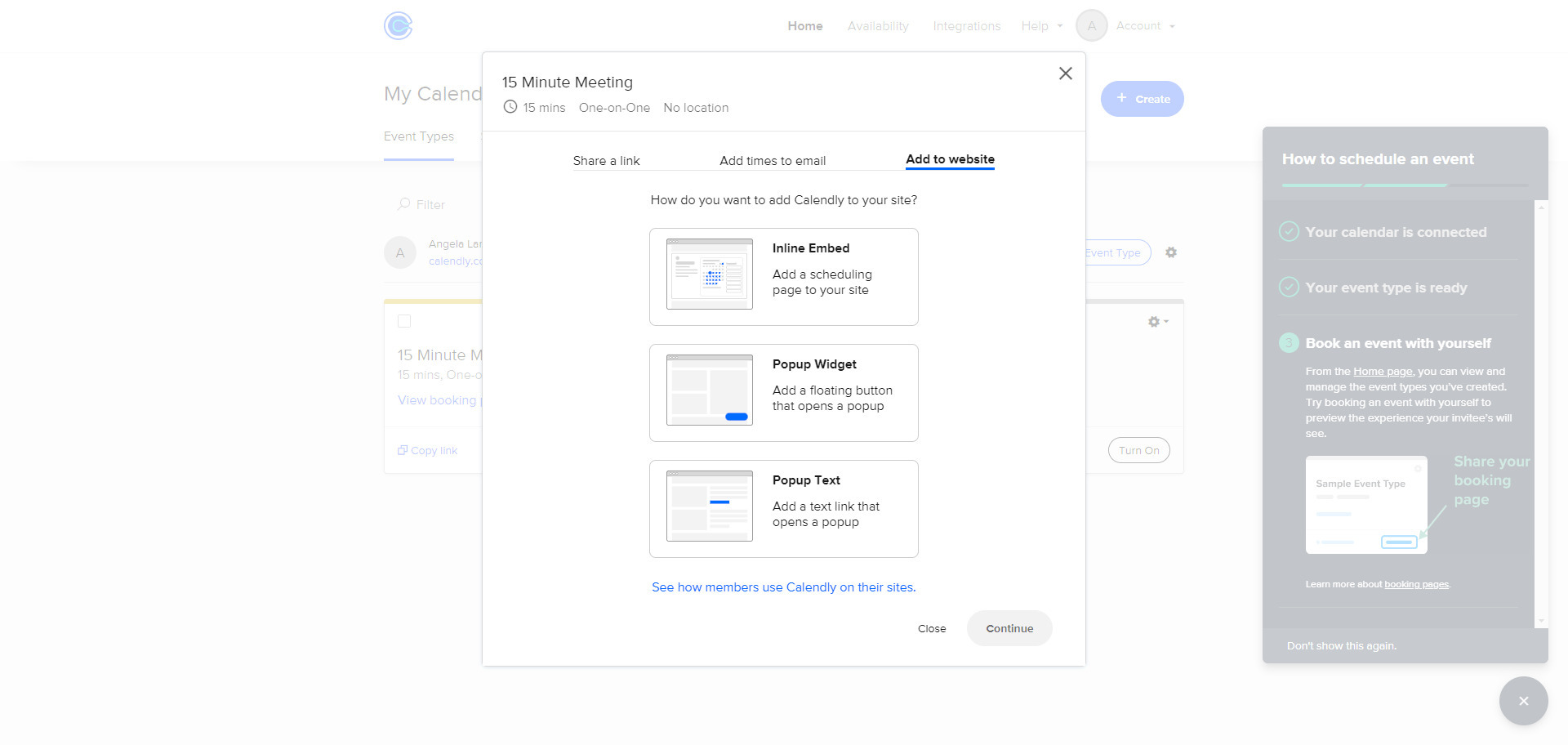
Task: Select the Inline Embed thumbnail illustration
Action: coord(710,274)
